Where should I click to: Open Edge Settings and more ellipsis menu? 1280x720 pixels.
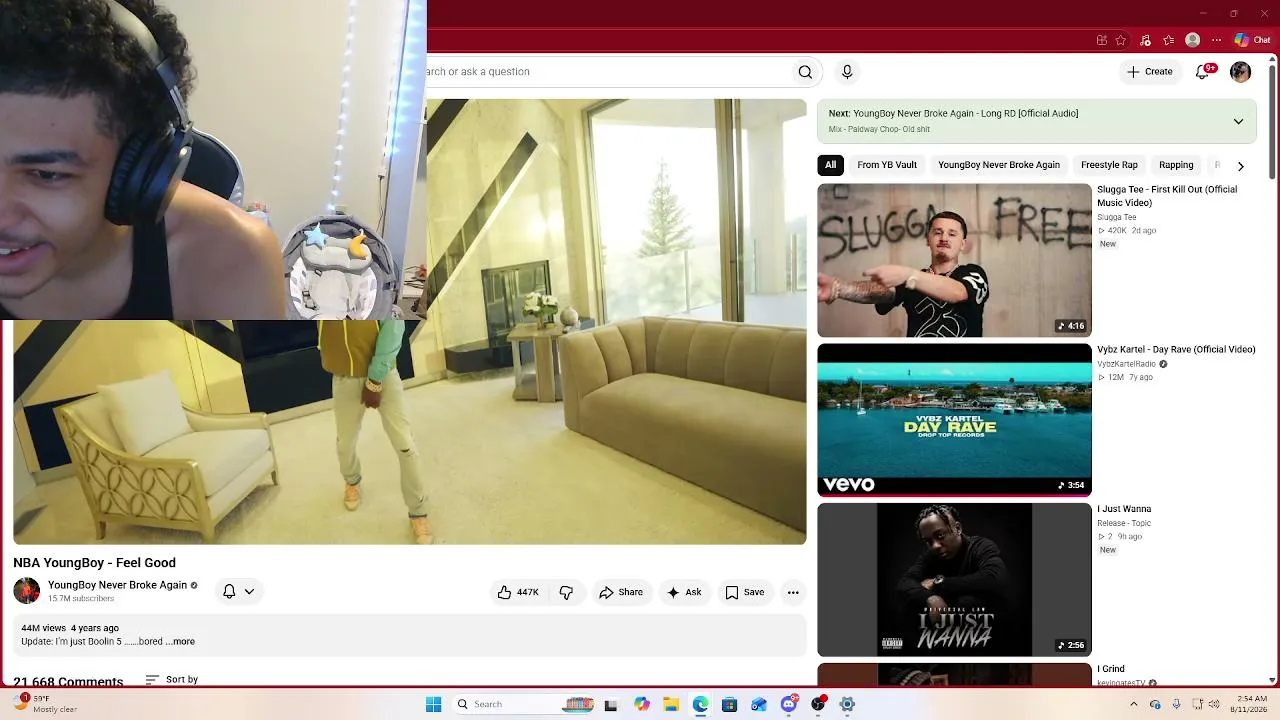pyautogui.click(x=1216, y=41)
